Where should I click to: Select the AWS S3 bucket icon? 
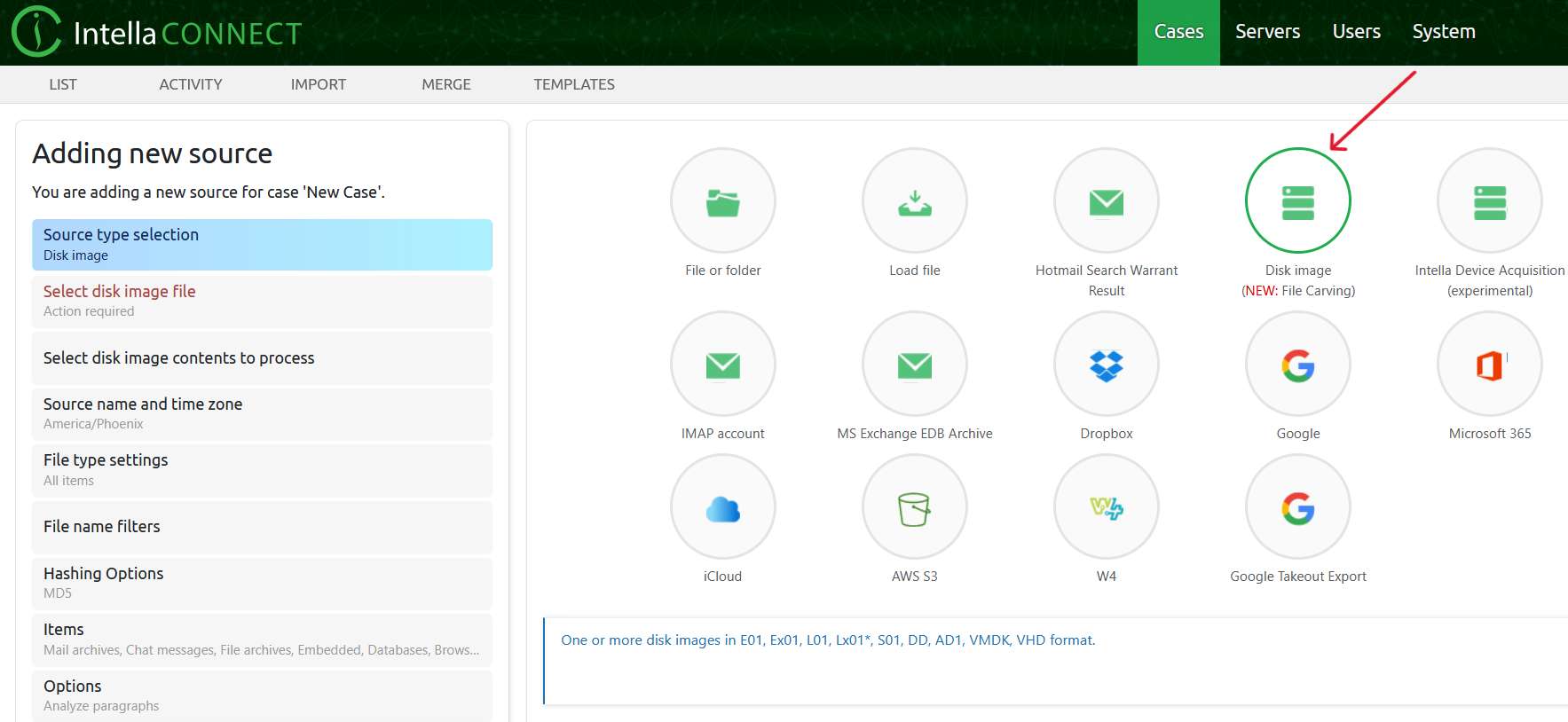pos(914,507)
